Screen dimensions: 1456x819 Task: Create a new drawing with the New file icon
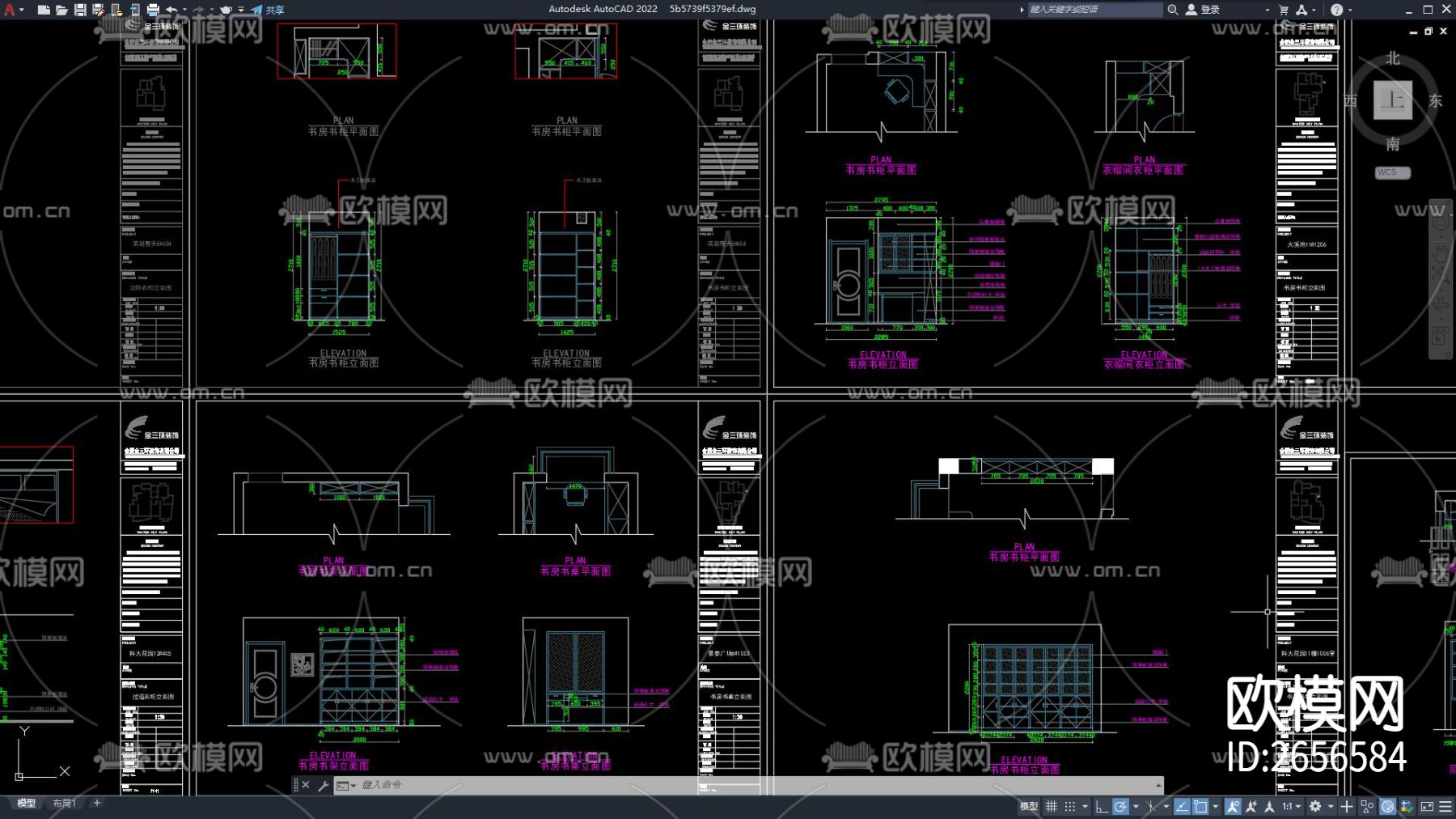[44, 10]
